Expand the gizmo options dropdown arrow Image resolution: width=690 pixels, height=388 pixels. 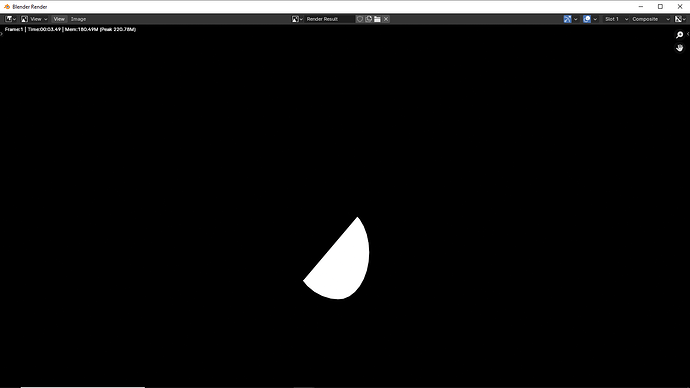pyautogui.click(x=576, y=19)
